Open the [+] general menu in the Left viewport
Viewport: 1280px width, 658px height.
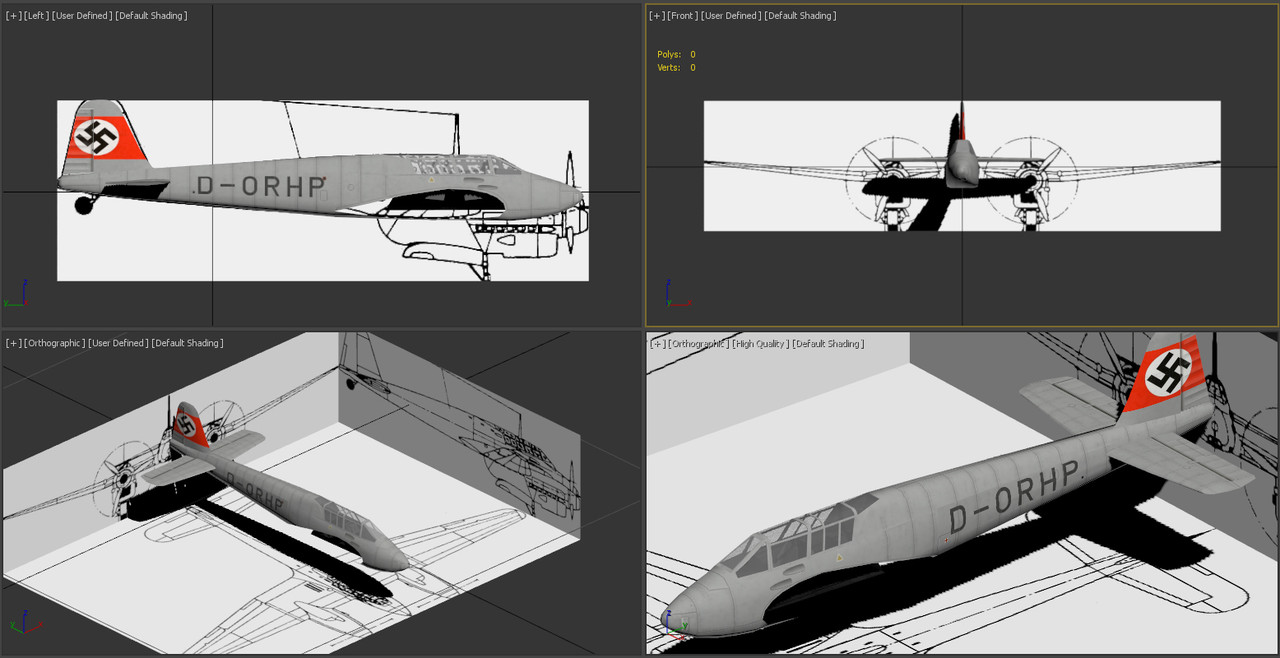coord(13,16)
